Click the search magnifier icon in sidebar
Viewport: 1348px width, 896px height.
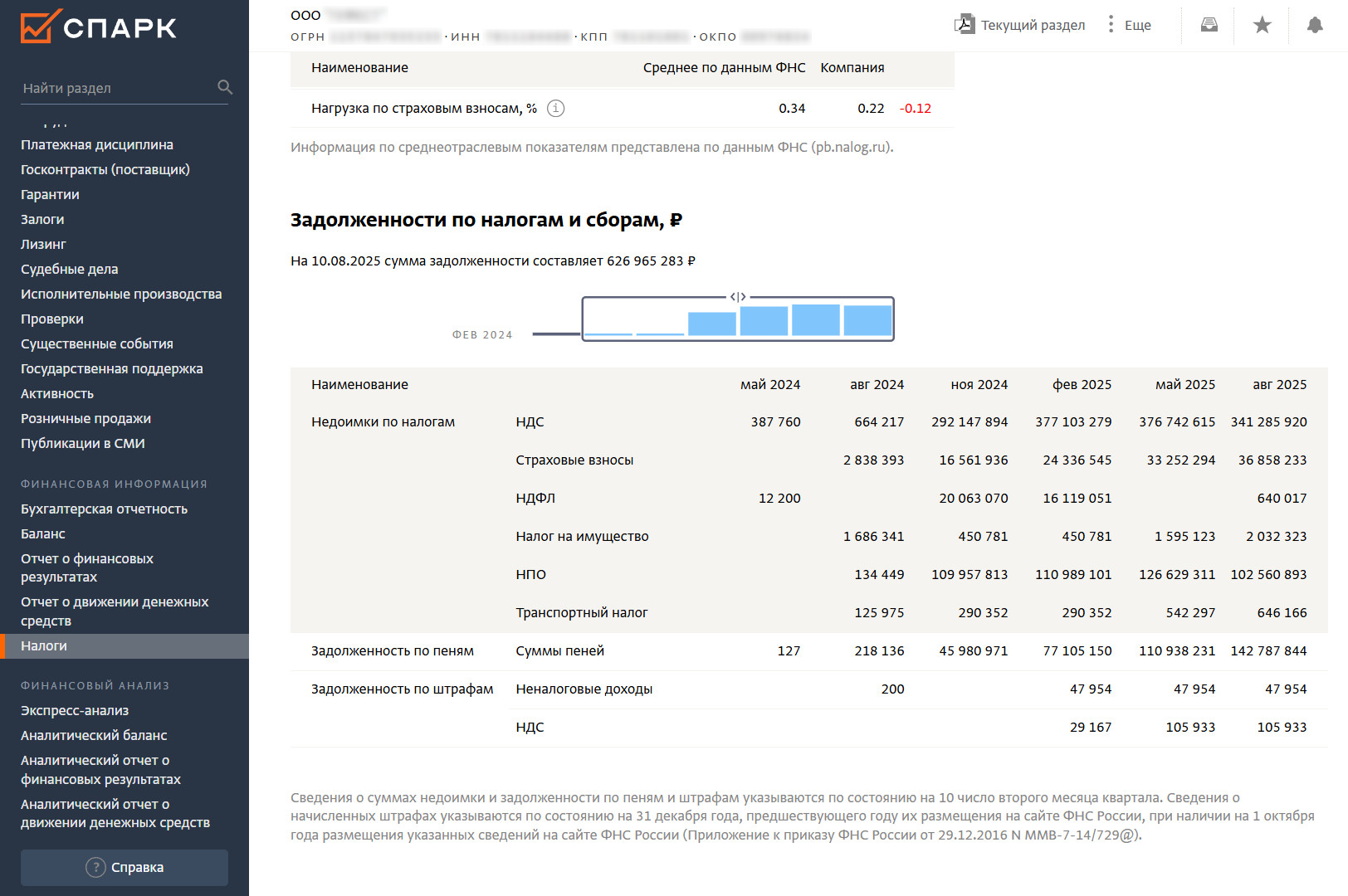click(x=224, y=87)
